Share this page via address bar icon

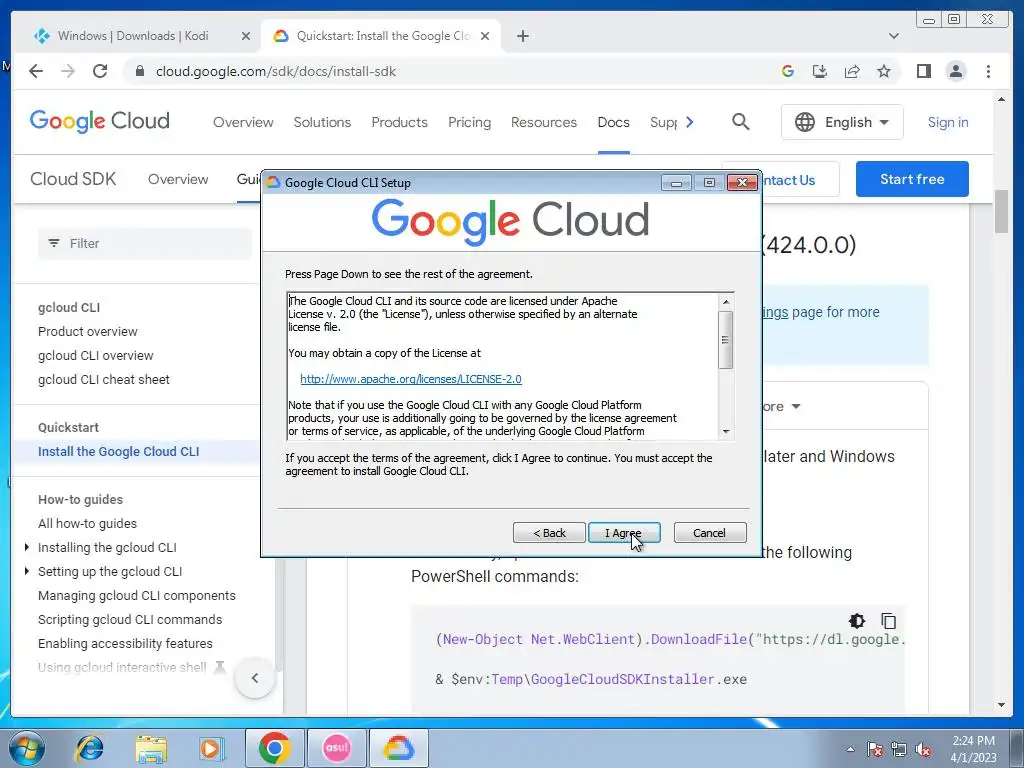click(x=852, y=71)
